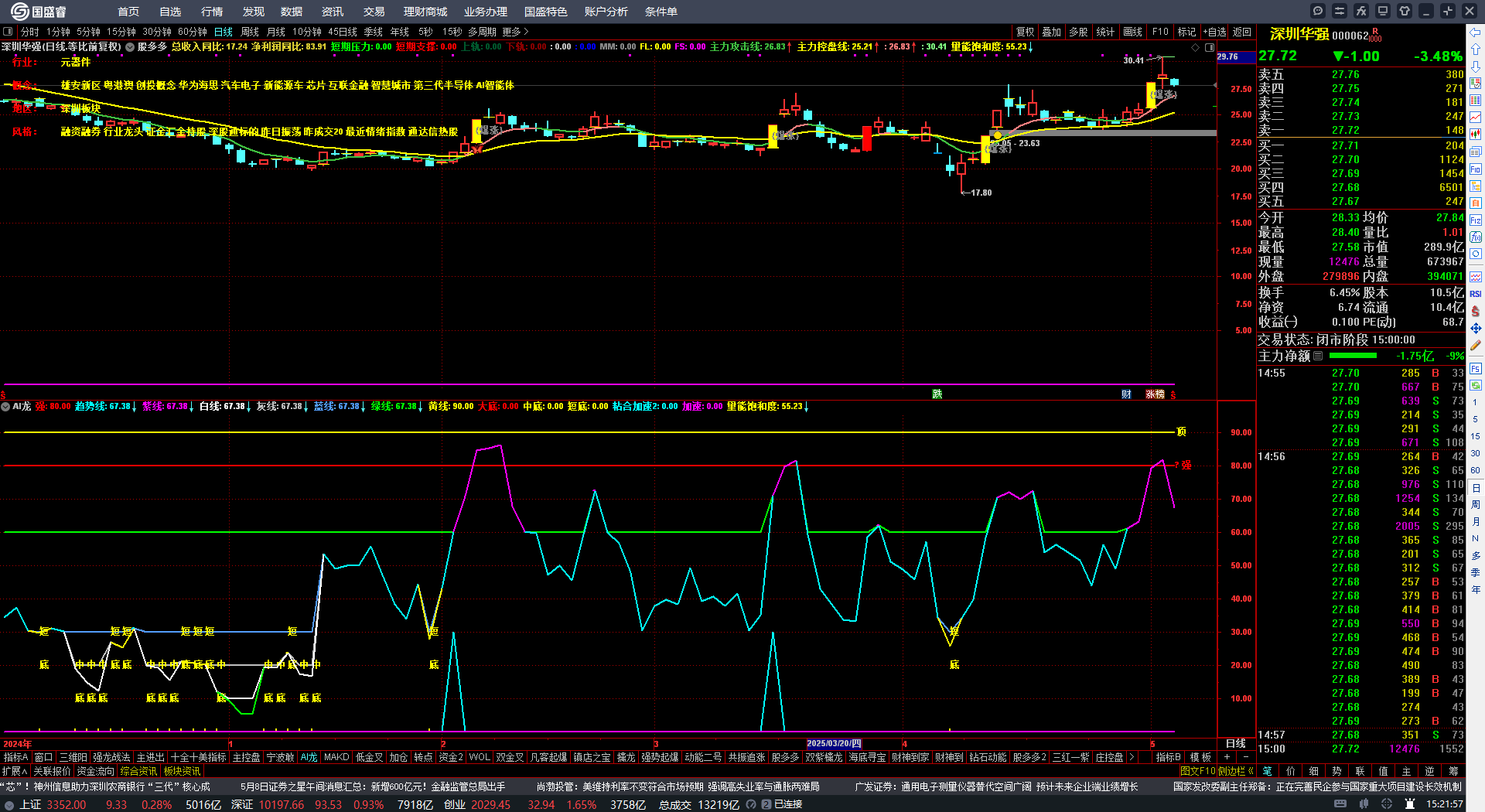Expand the 更多 period options
The height and width of the screenshot is (812, 1485).
(515, 32)
